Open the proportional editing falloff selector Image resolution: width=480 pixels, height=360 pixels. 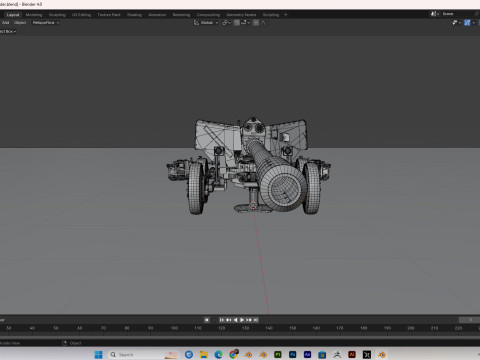coord(263,23)
